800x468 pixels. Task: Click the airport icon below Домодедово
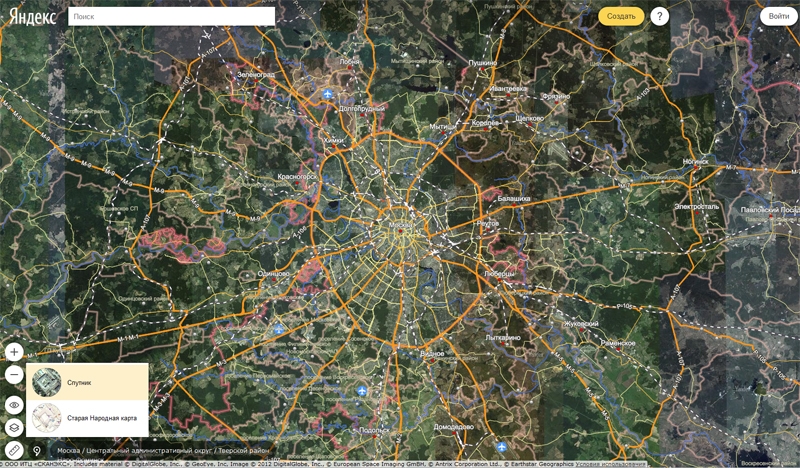coord(502,447)
